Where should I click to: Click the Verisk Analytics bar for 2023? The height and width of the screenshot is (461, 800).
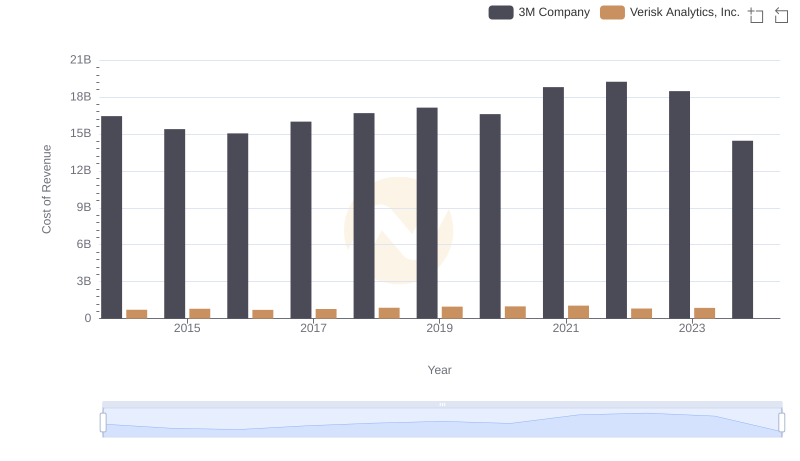(705, 313)
